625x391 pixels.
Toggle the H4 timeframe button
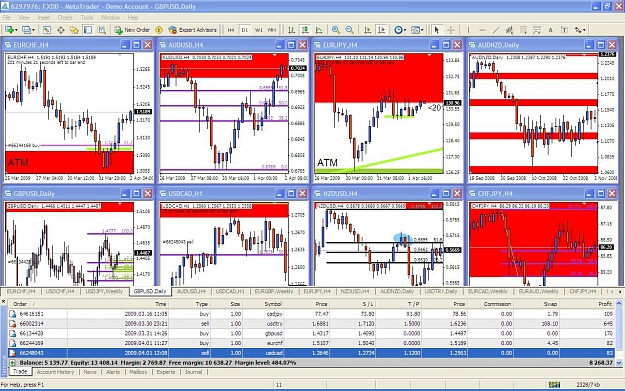click(231, 30)
